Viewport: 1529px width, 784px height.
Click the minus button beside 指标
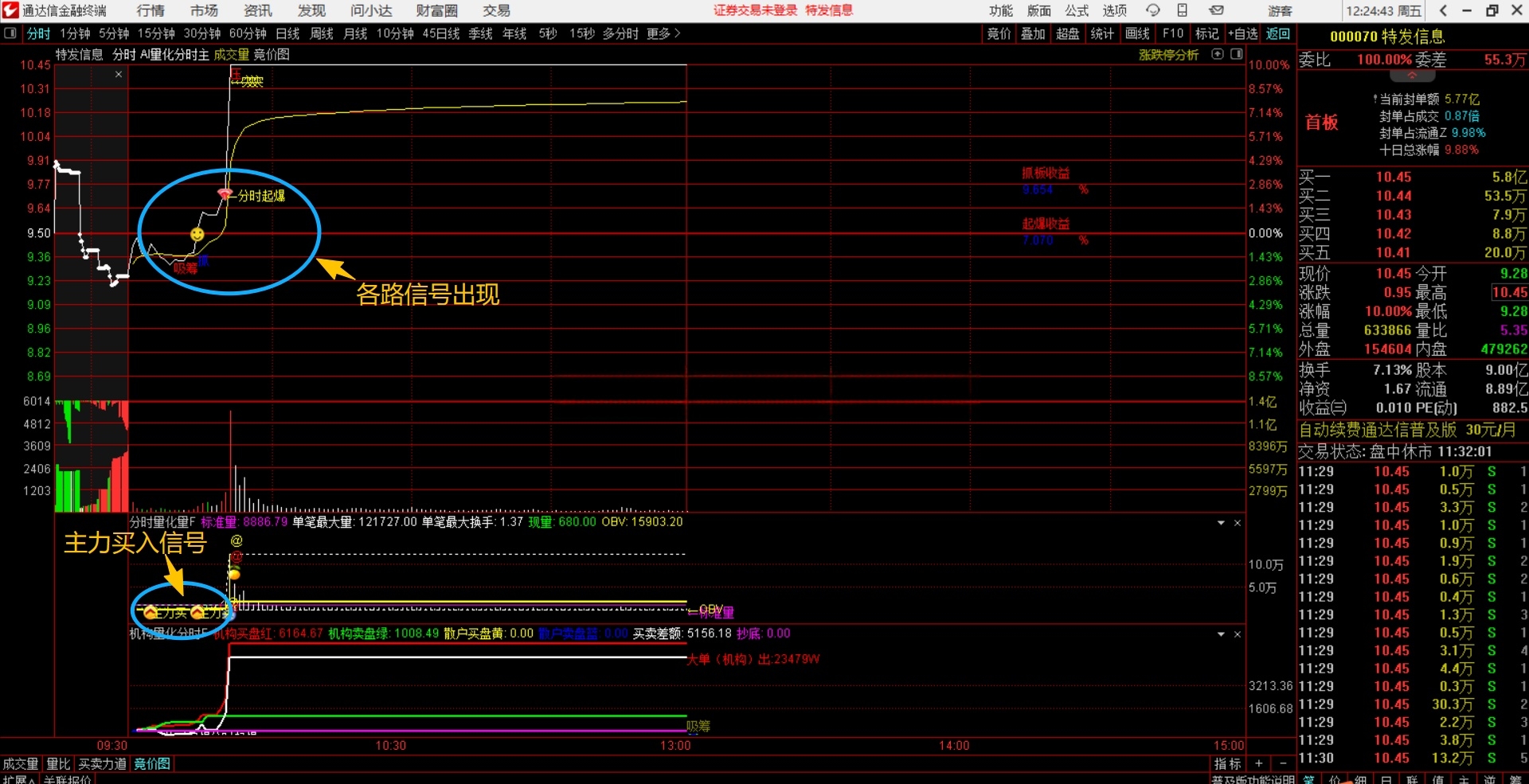pyautogui.click(x=1283, y=764)
